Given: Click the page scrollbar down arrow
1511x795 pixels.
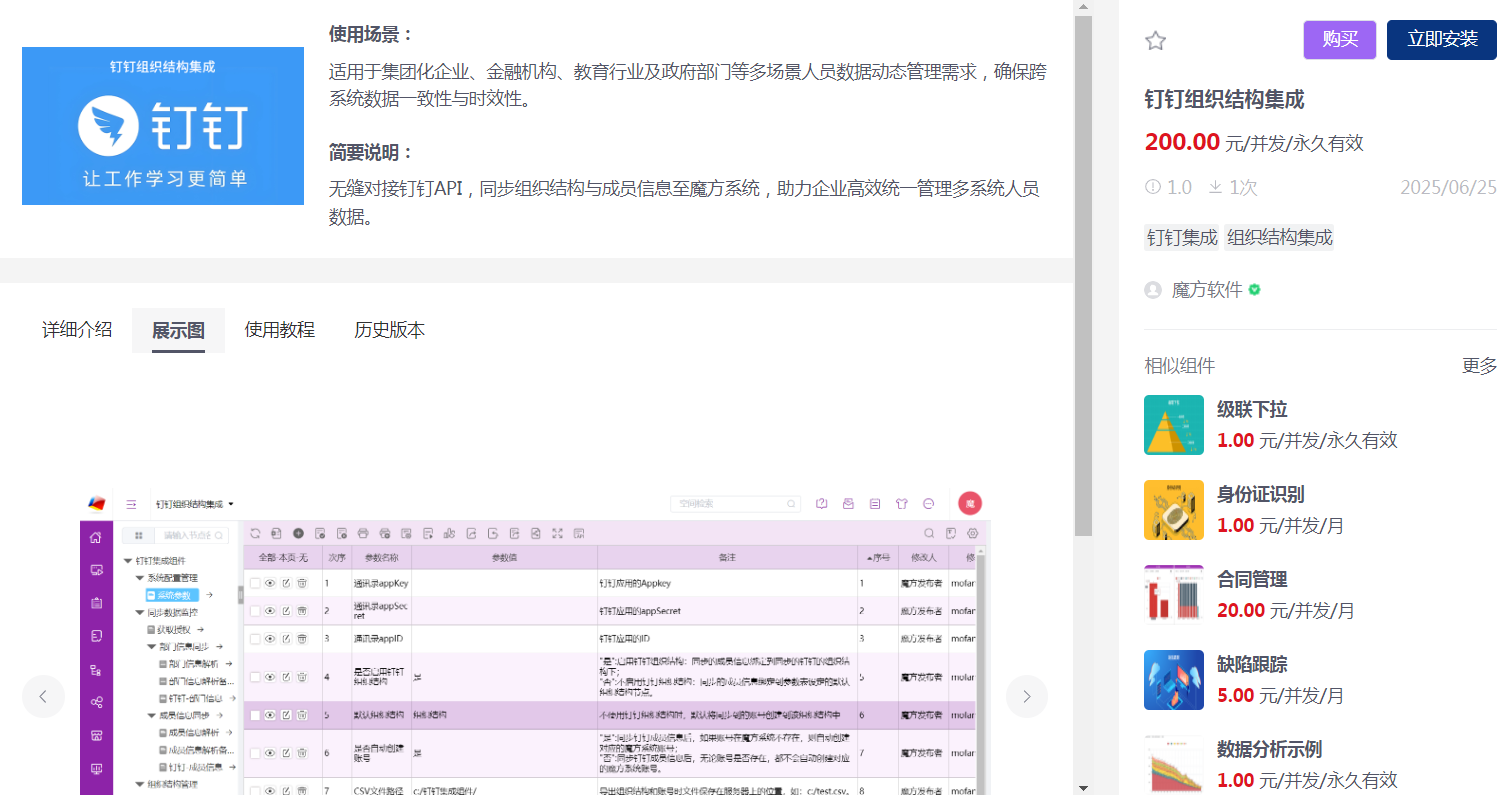Looking at the screenshot, I should (1083, 787).
